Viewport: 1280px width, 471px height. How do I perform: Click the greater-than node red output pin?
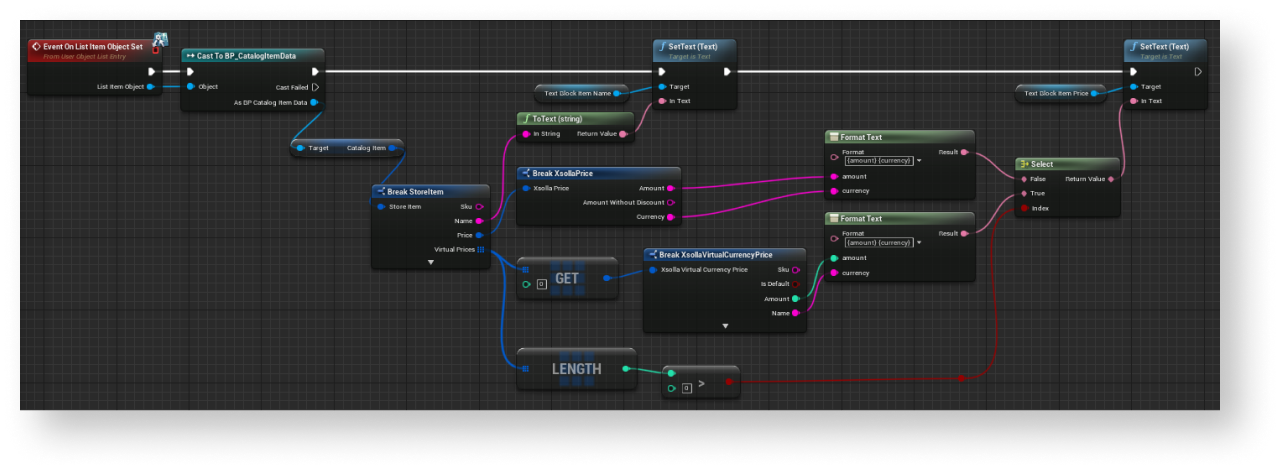[x=729, y=381]
